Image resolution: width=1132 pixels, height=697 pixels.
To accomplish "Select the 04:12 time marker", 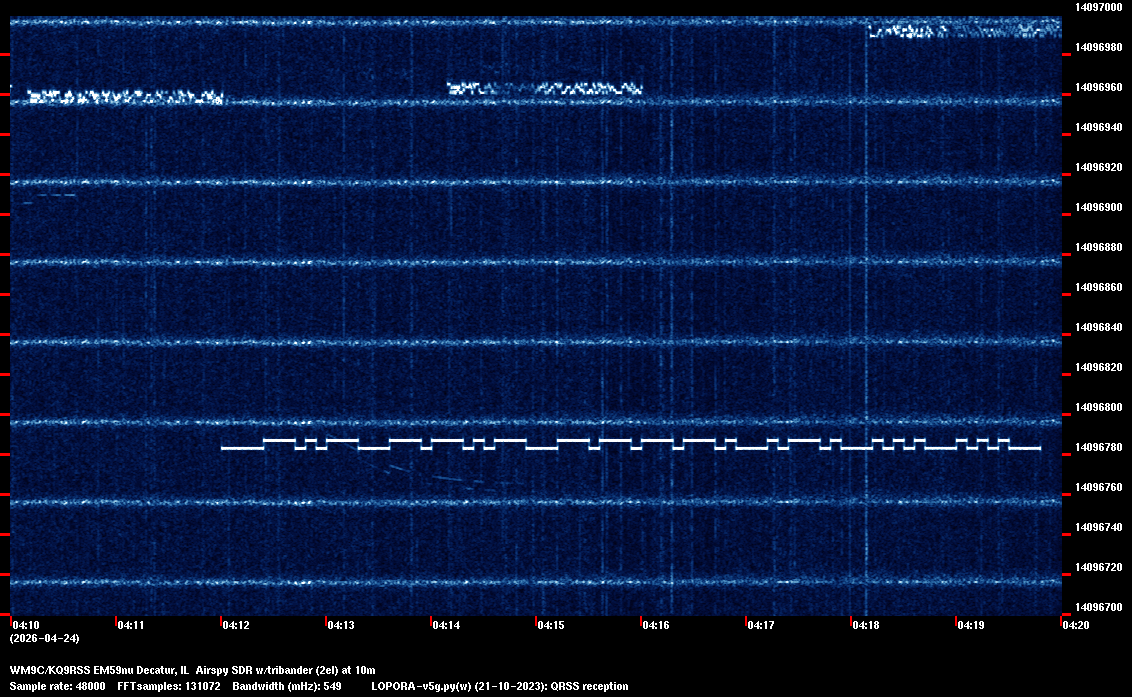I will coord(237,626).
